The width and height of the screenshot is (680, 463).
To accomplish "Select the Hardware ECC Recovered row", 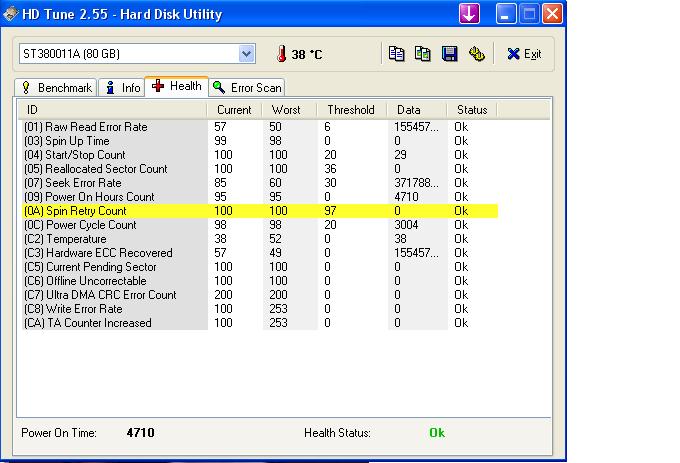I will point(260,252).
